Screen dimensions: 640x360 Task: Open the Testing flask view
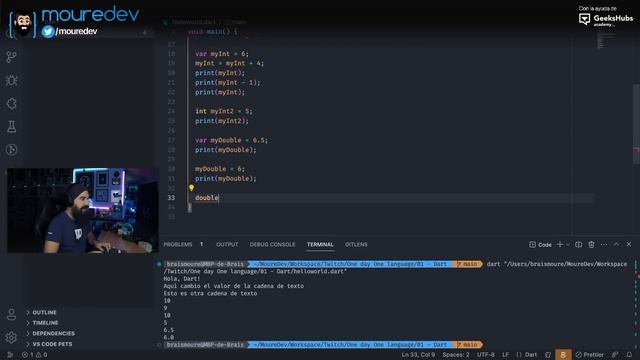[11, 127]
